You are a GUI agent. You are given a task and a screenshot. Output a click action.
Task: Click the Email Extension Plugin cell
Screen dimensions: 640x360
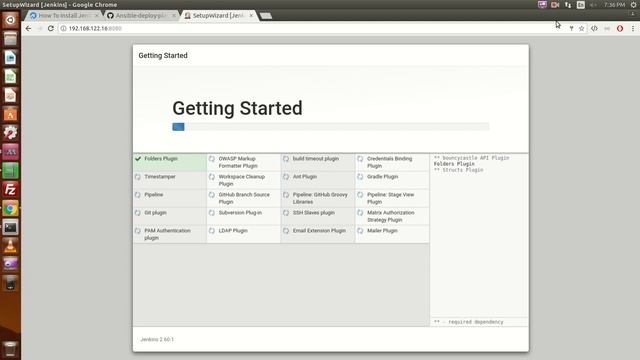pos(318,234)
